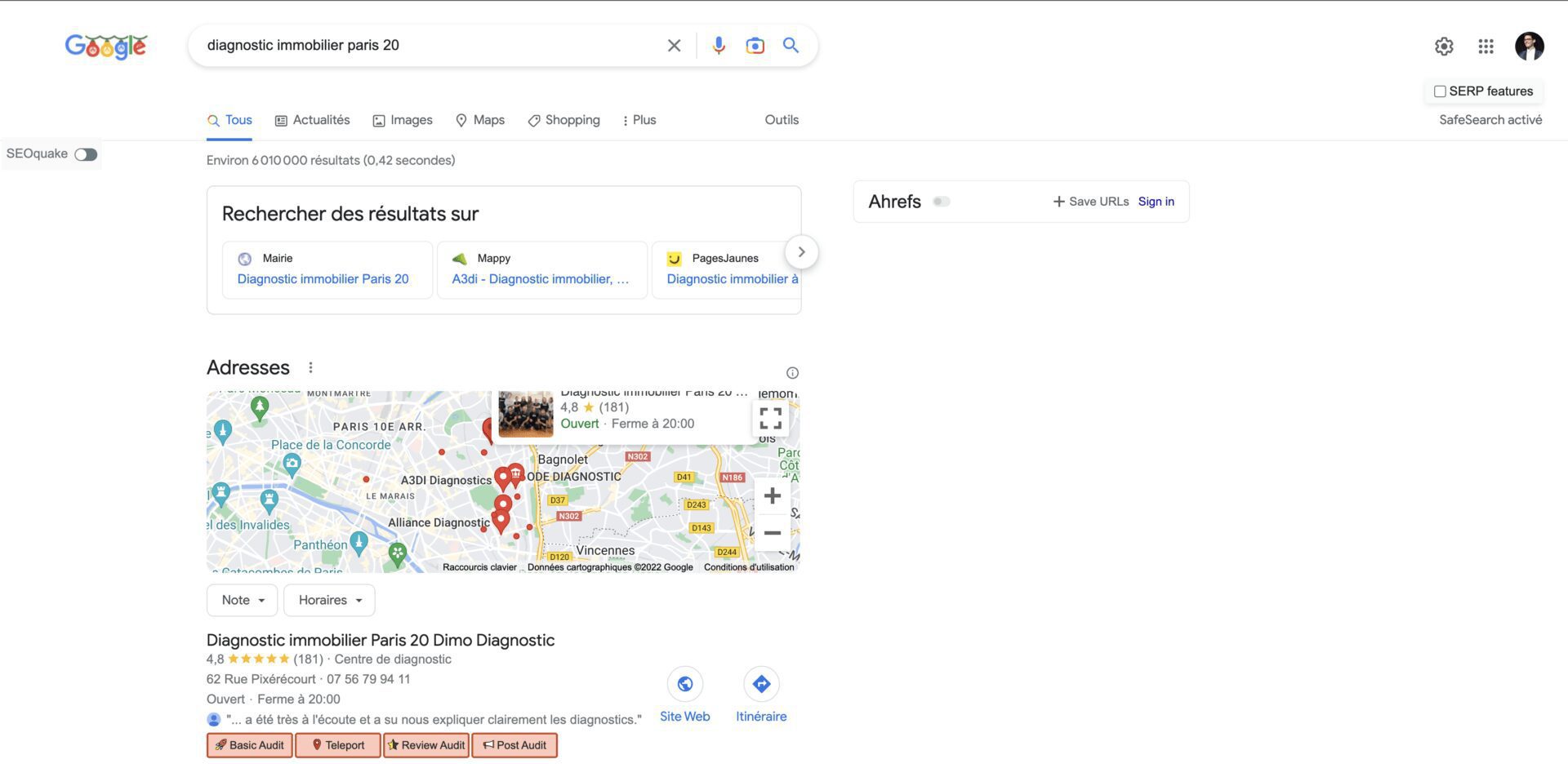Open Google settings gear icon
Viewport: 1568px width, 764px height.
1444,47
